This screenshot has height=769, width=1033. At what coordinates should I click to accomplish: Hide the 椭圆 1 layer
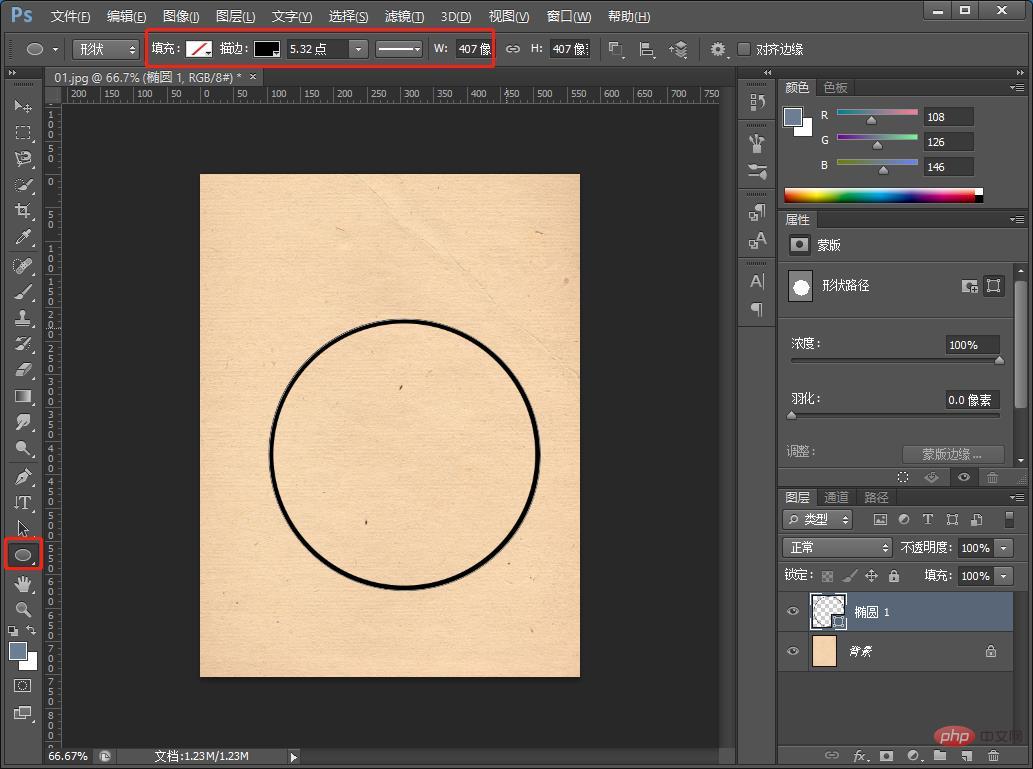coord(793,611)
